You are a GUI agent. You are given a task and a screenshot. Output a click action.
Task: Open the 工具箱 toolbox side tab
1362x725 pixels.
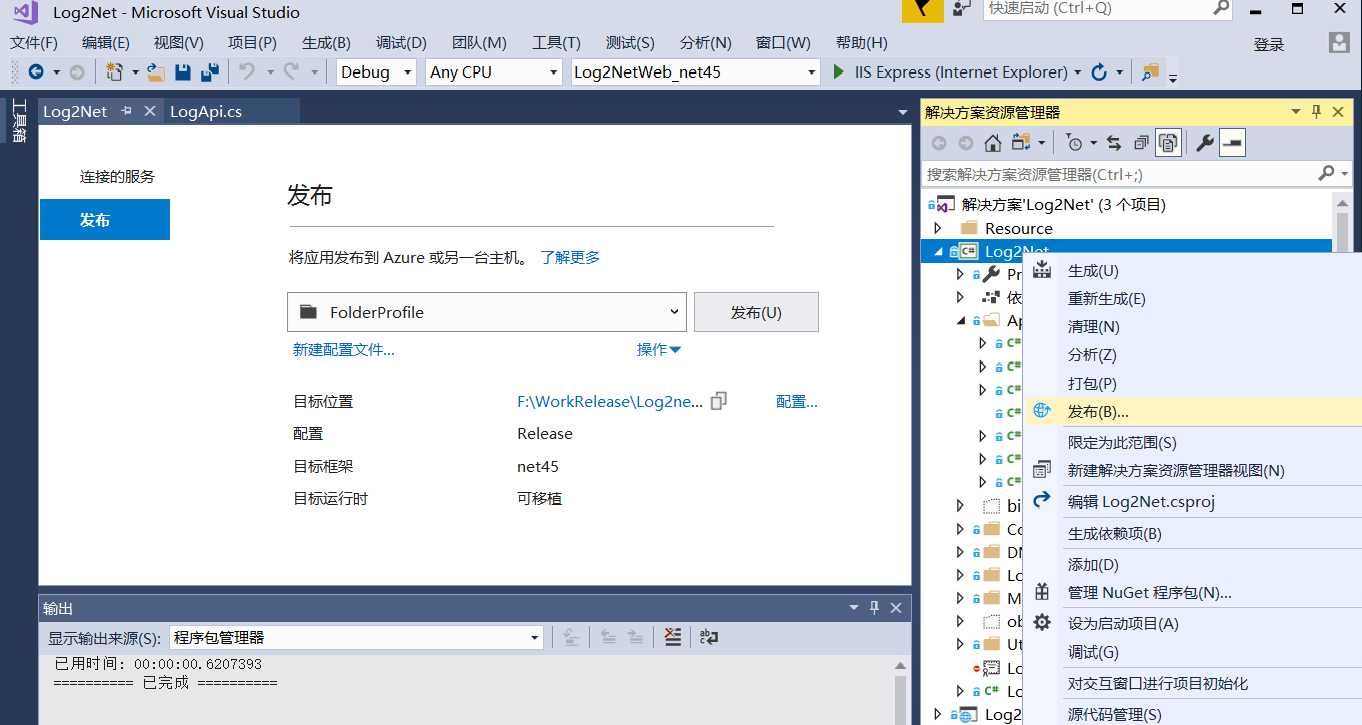click(x=19, y=119)
